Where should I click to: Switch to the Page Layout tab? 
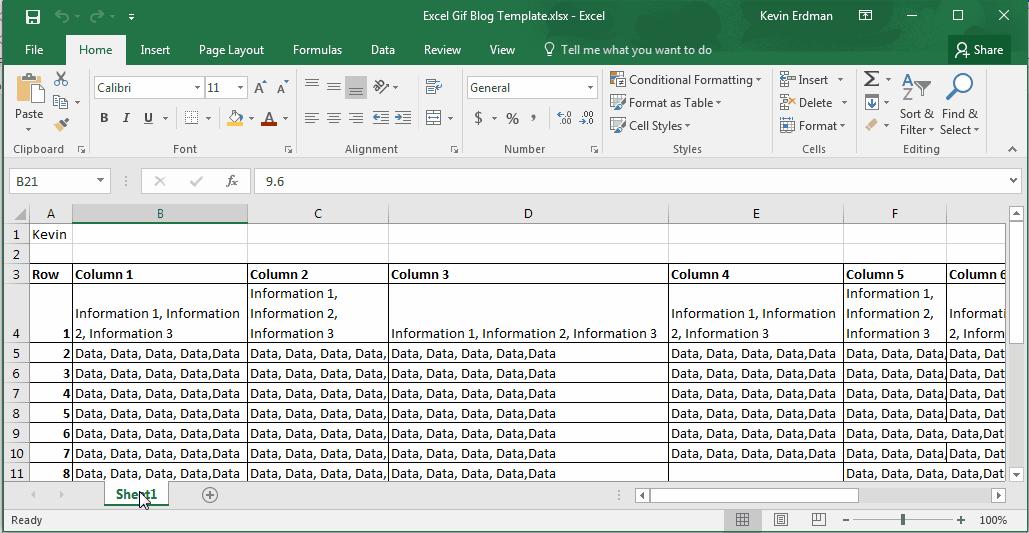coord(231,50)
